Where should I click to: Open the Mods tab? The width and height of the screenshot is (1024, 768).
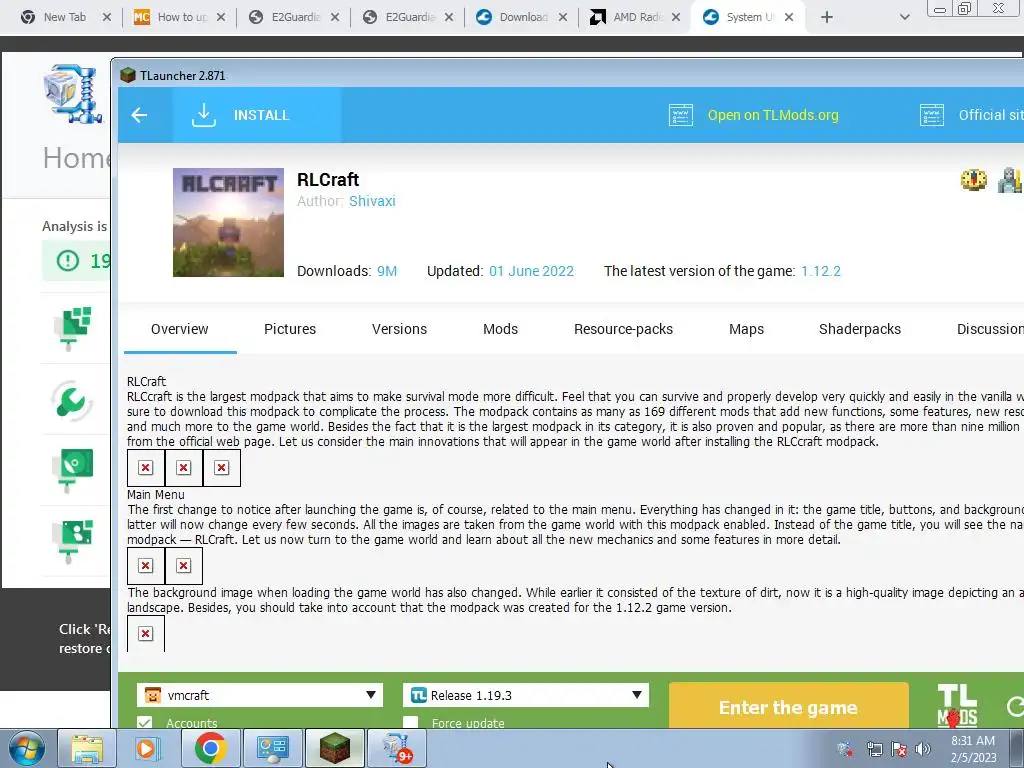click(x=500, y=329)
